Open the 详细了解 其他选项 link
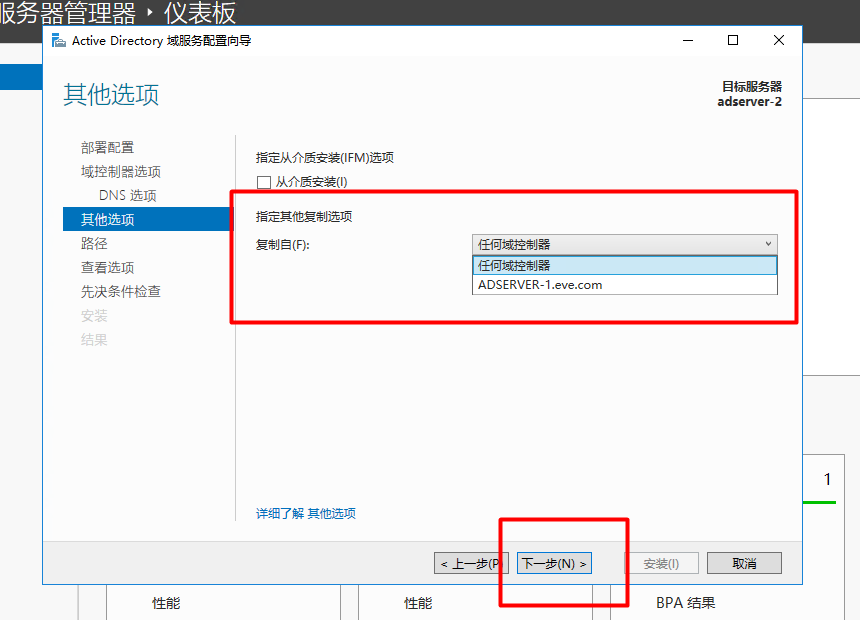 [305, 514]
